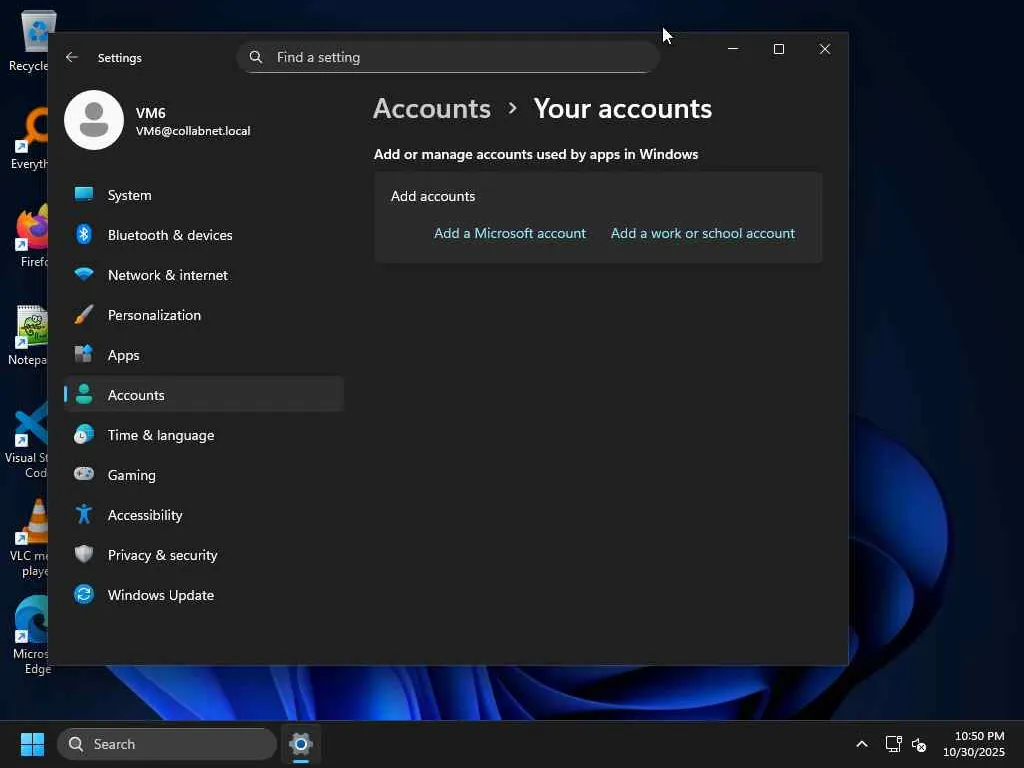Image resolution: width=1024 pixels, height=768 pixels.
Task: Open Bluetooth & devices settings
Action: coord(204,235)
